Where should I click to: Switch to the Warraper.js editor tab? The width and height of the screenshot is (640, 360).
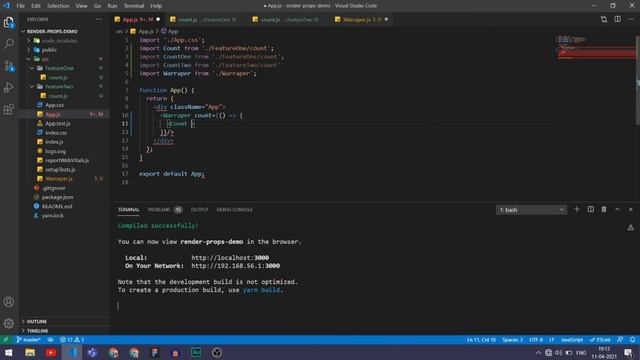[361, 19]
